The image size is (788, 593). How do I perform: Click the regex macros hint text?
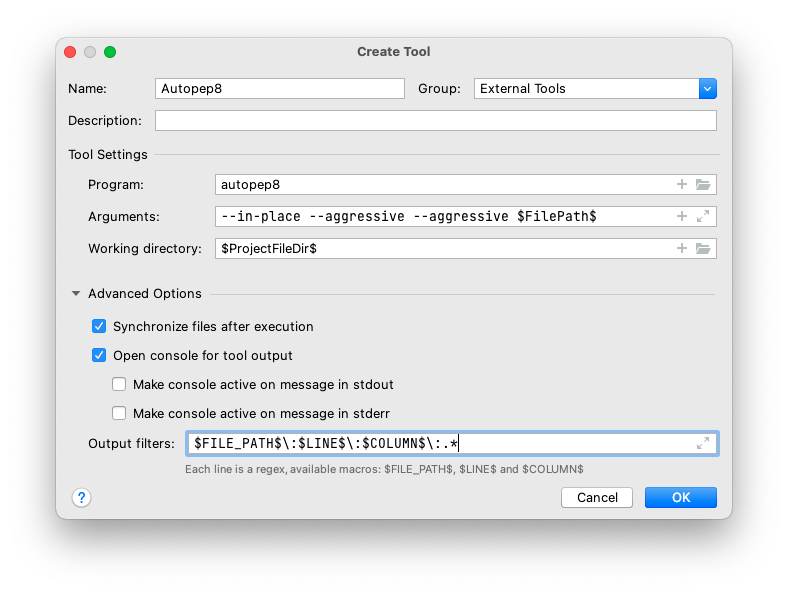pyautogui.click(x=384, y=469)
